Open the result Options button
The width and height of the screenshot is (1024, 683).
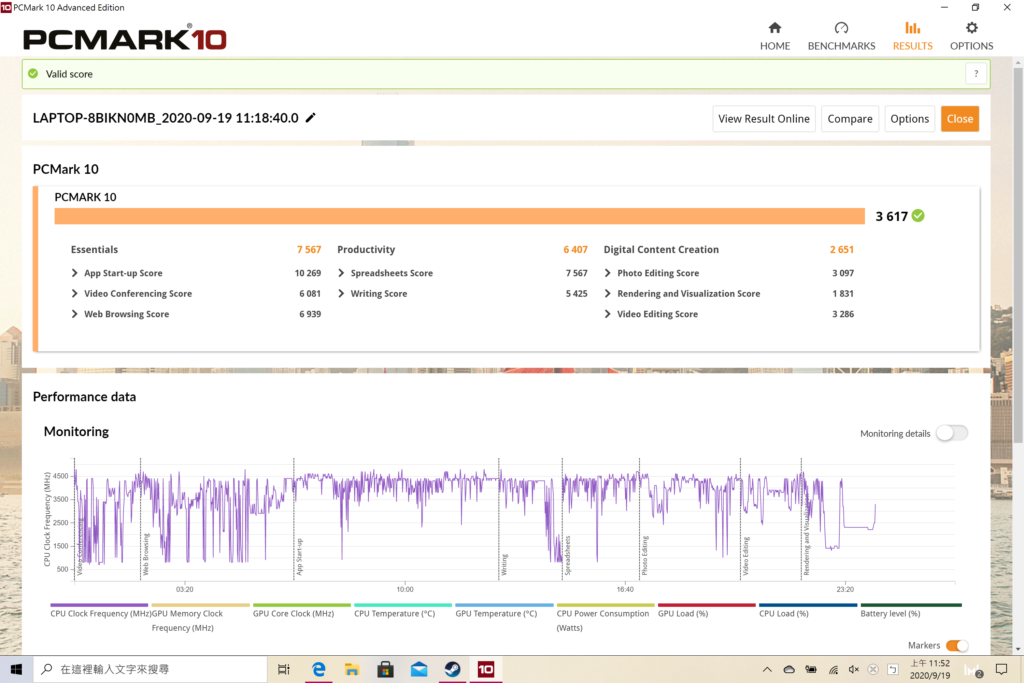pyautogui.click(x=909, y=119)
